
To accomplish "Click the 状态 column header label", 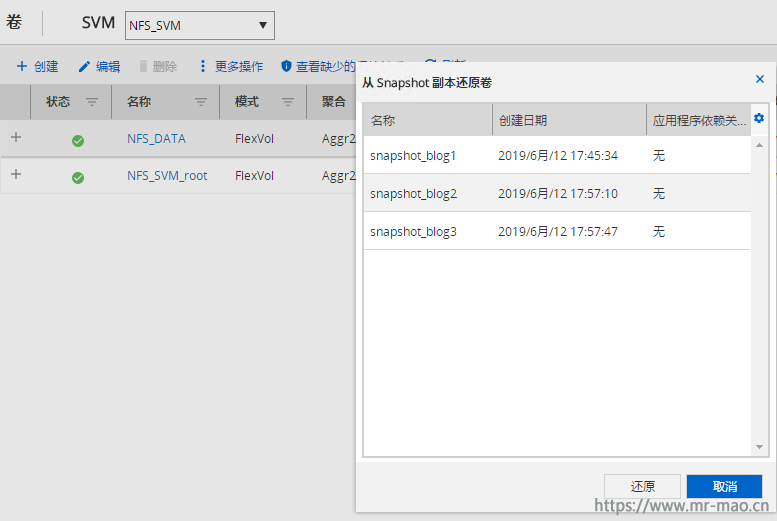I will point(58,102).
